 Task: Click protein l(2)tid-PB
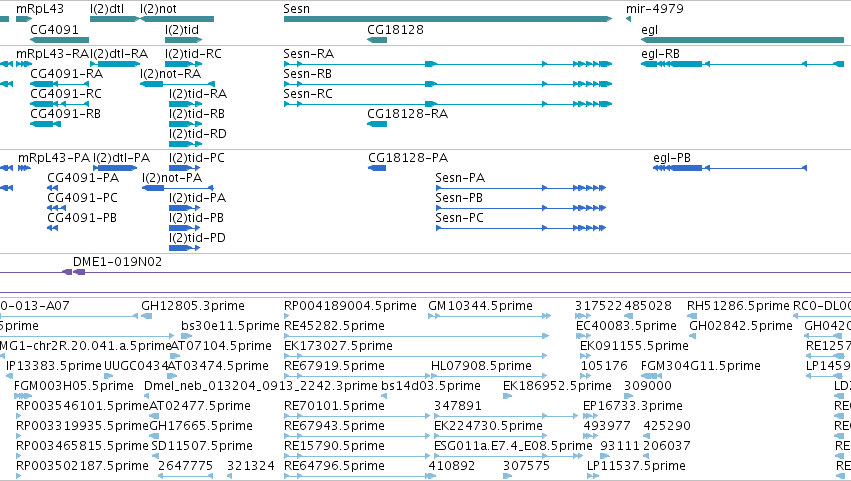[196, 218]
